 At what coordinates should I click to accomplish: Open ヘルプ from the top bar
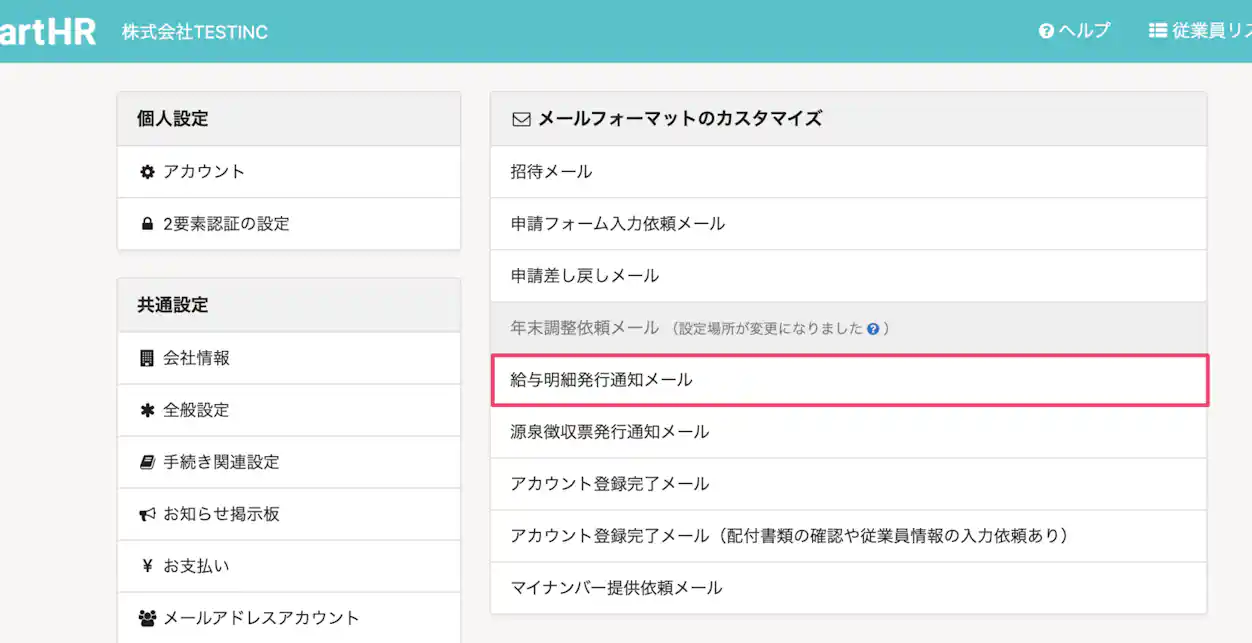pos(1074,31)
